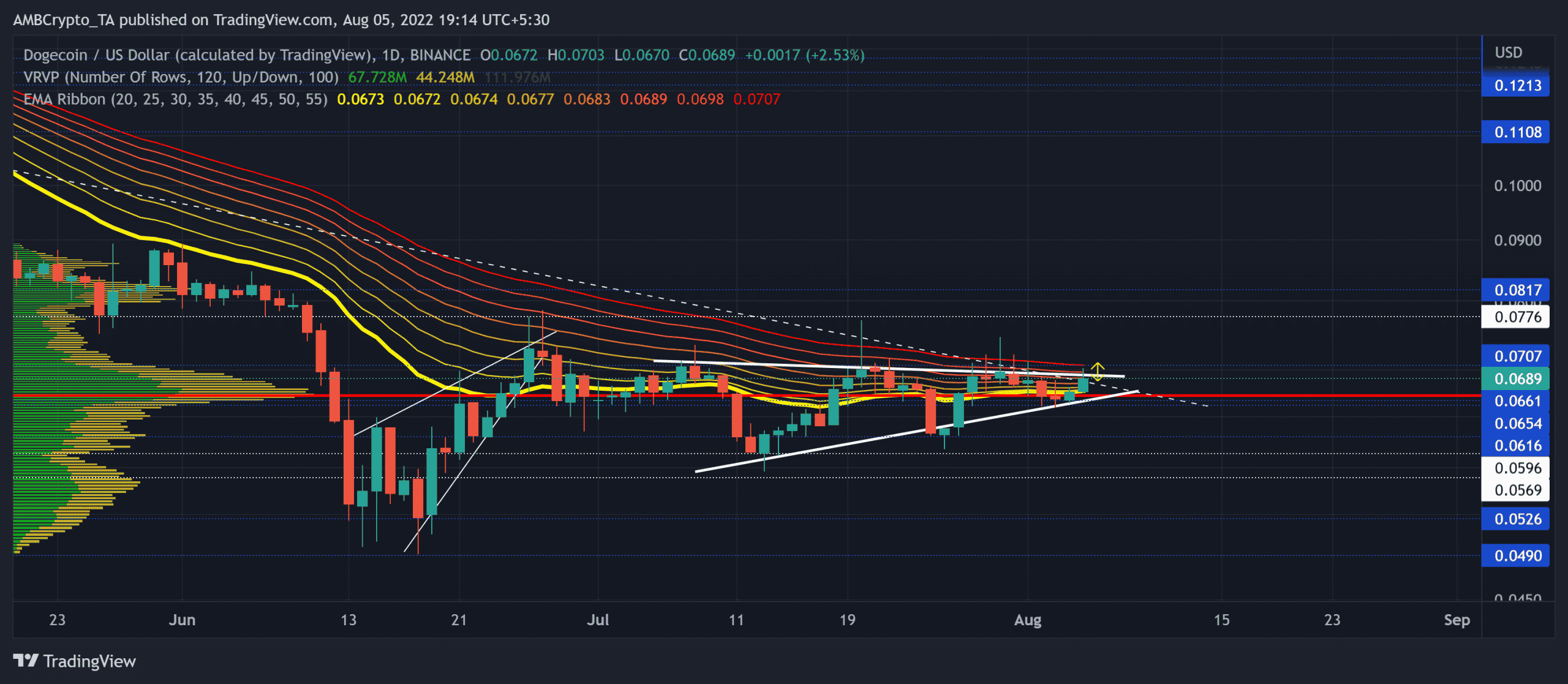This screenshot has height=684, width=1568.
Task: Click the +0.0017 (+2.53%) change value
Action: [805, 55]
